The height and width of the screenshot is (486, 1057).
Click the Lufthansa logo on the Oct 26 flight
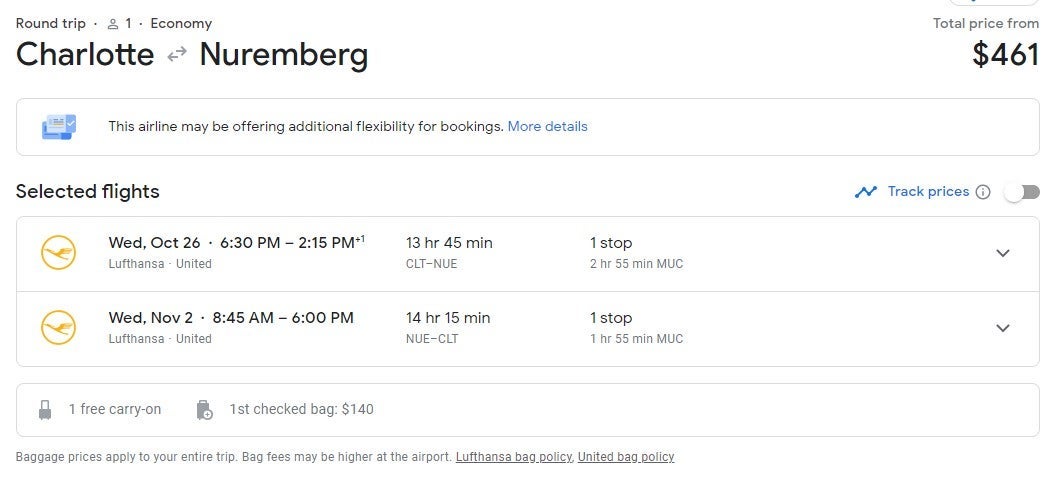coord(58,253)
